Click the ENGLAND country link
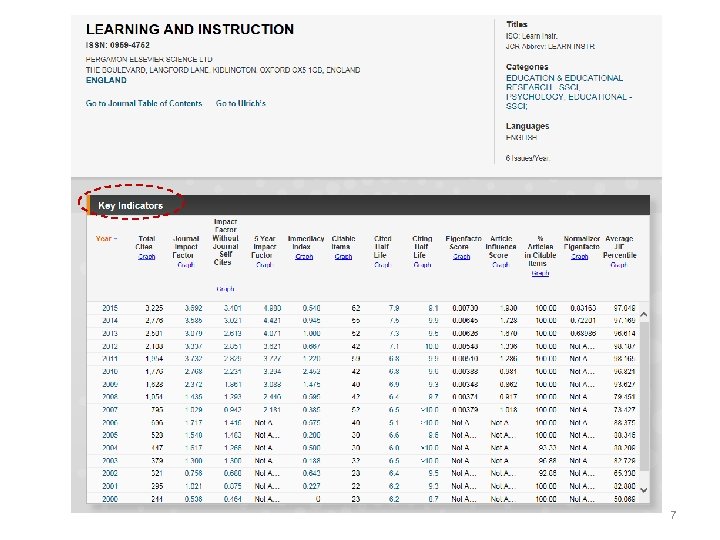This screenshot has height=540, width=720. (x=106, y=80)
